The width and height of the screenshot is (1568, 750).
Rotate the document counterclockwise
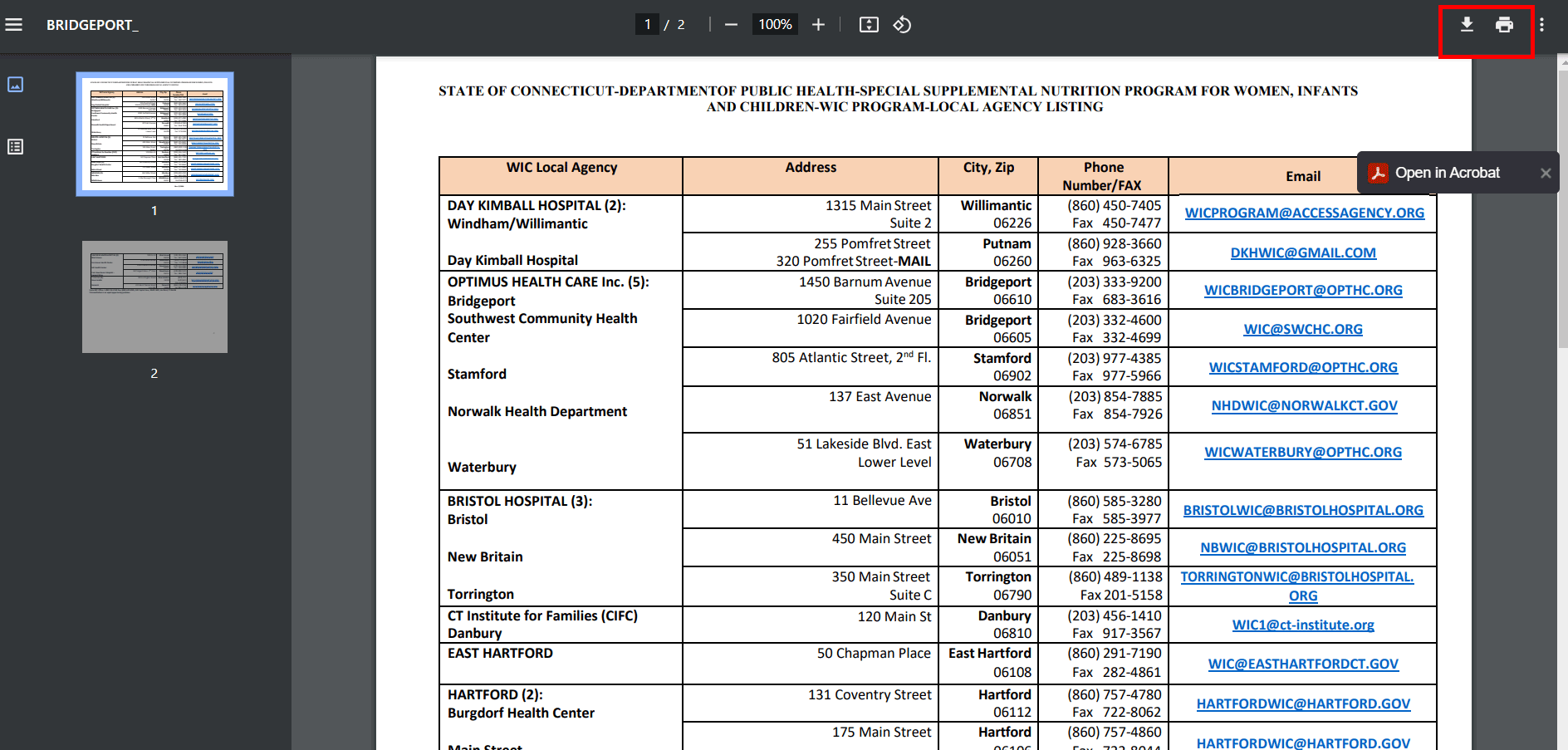click(902, 25)
